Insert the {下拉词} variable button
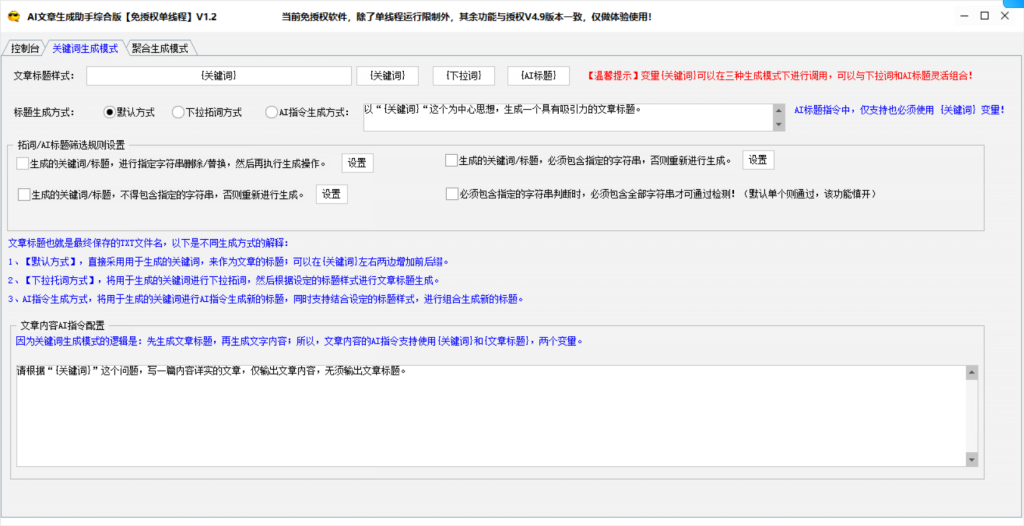 [x=464, y=76]
